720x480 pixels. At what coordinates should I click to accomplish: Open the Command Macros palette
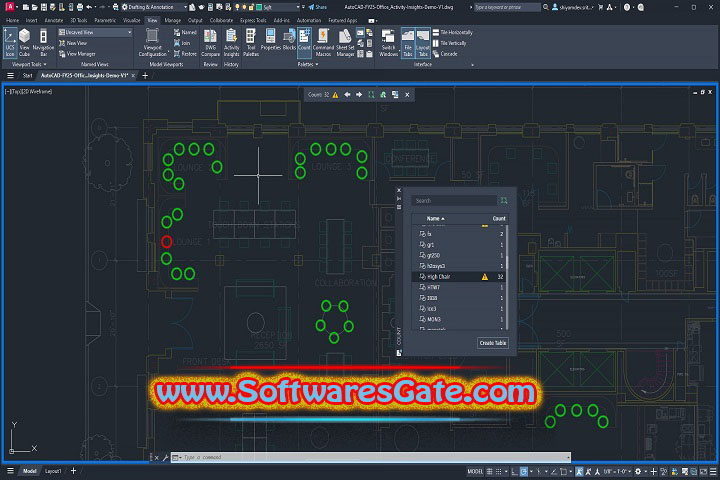click(323, 42)
